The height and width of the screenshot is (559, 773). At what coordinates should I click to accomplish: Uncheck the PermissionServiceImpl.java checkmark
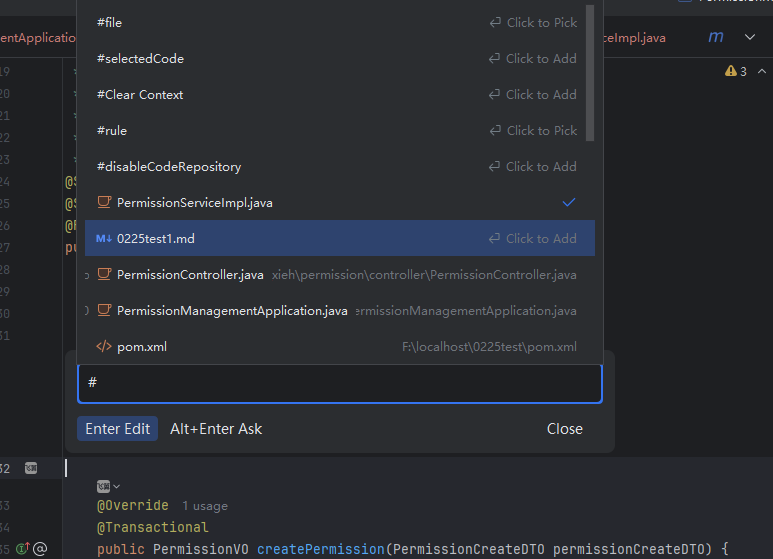(x=569, y=202)
